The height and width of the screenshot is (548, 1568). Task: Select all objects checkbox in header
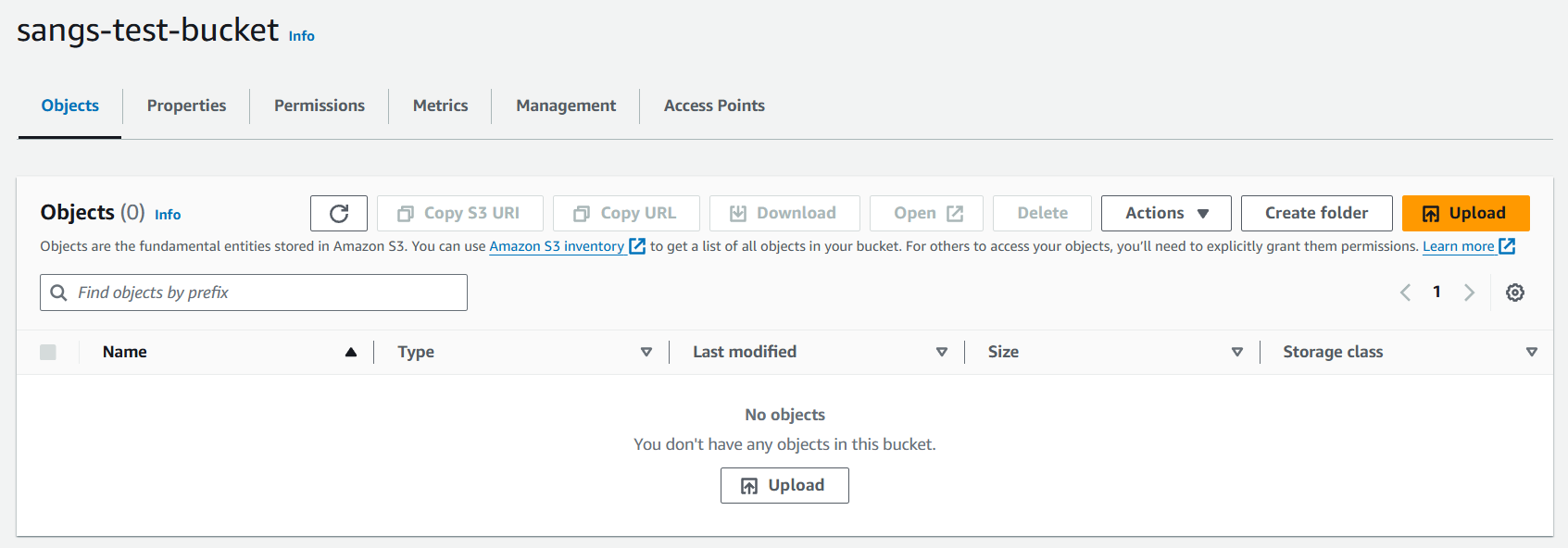point(48,352)
